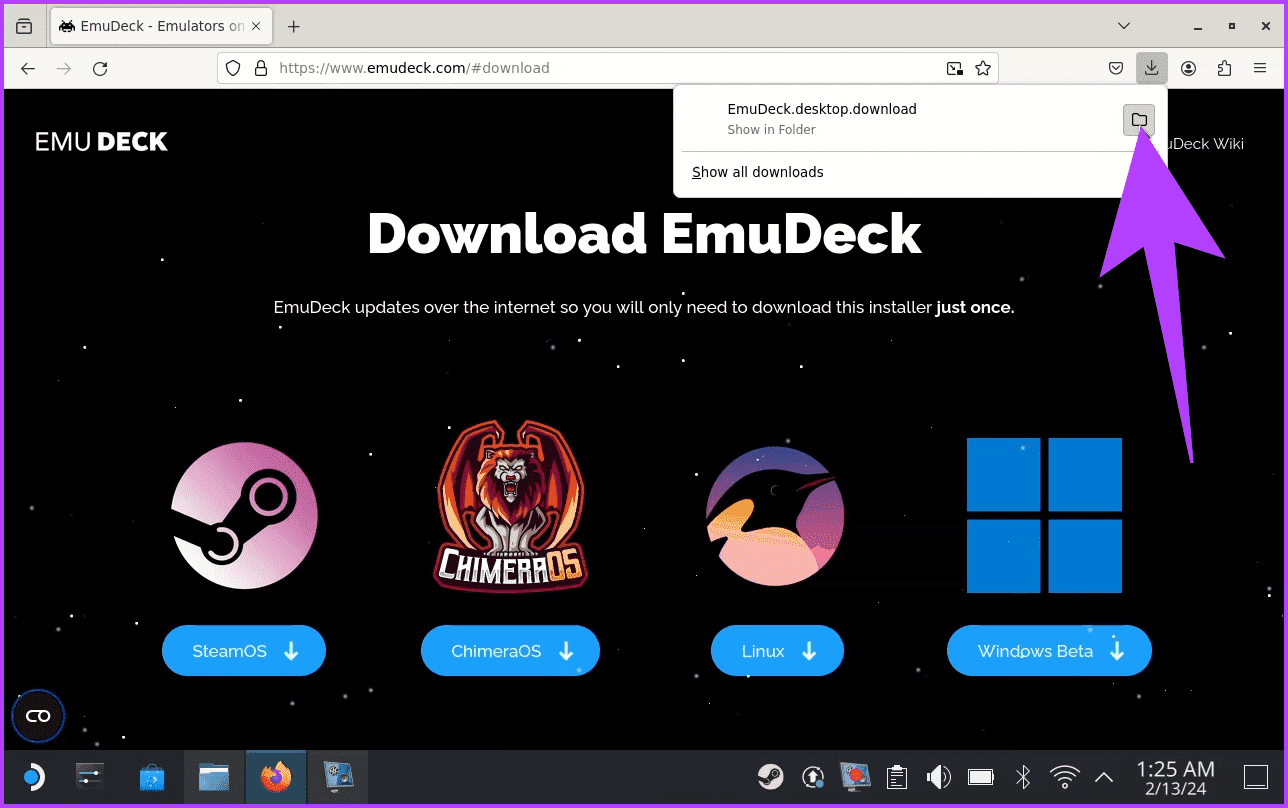
Task: Click the round floating widget icon
Action: [38, 716]
